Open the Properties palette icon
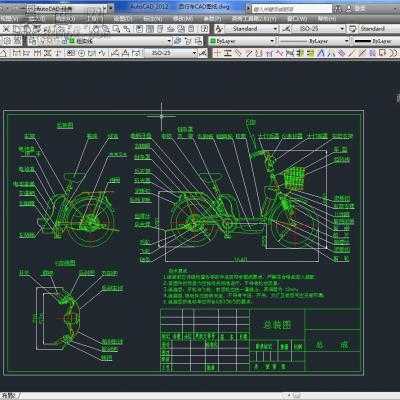 (x=139, y=29)
